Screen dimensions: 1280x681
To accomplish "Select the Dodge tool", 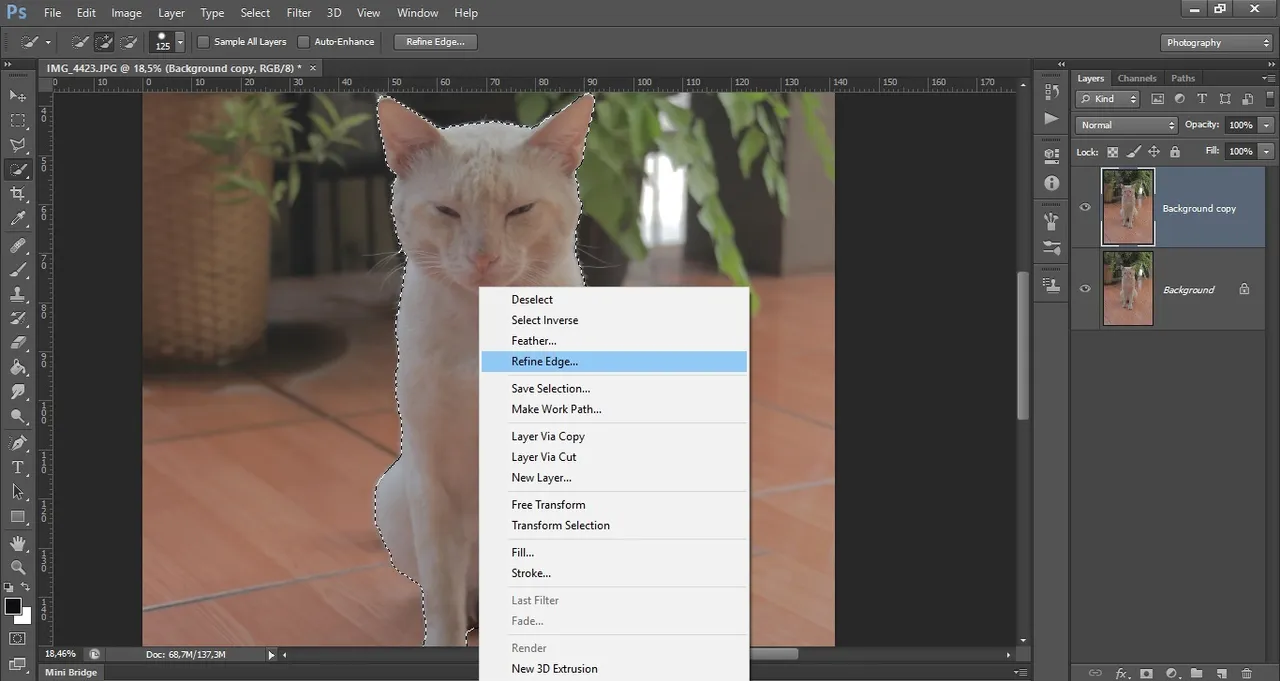I will point(18,417).
